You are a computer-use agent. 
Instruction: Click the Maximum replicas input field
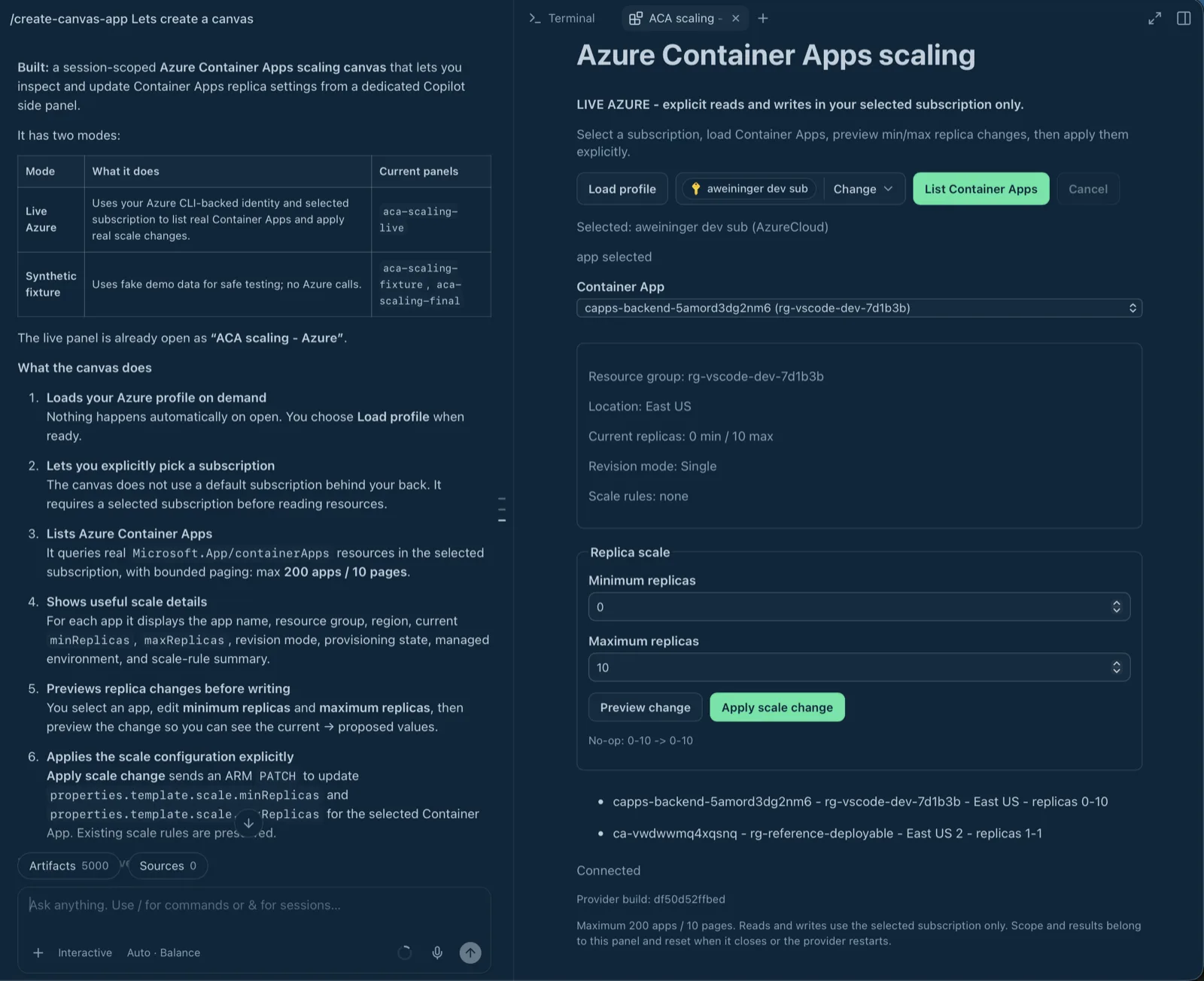859,667
